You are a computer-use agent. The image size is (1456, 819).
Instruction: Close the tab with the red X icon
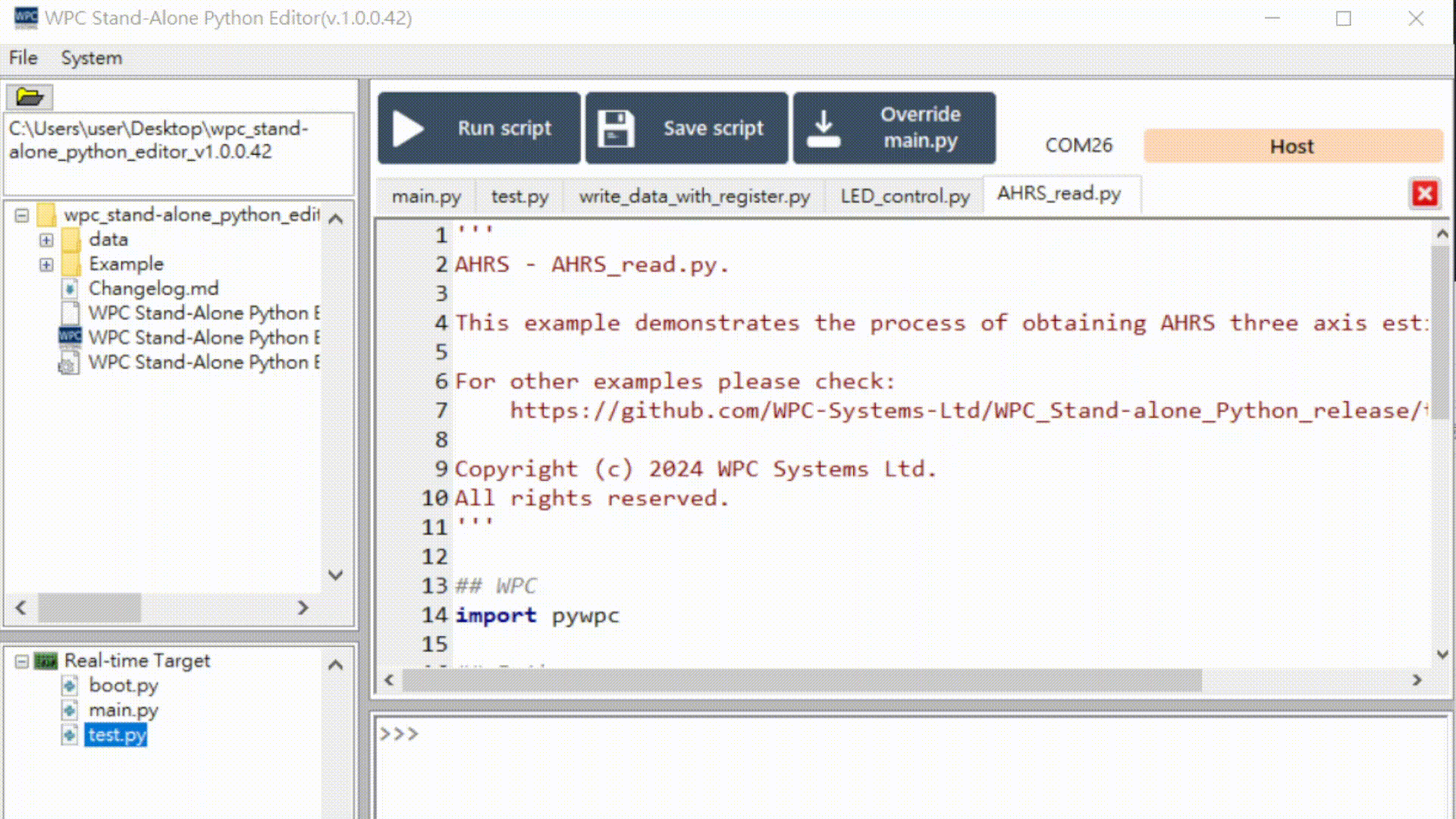[1424, 194]
